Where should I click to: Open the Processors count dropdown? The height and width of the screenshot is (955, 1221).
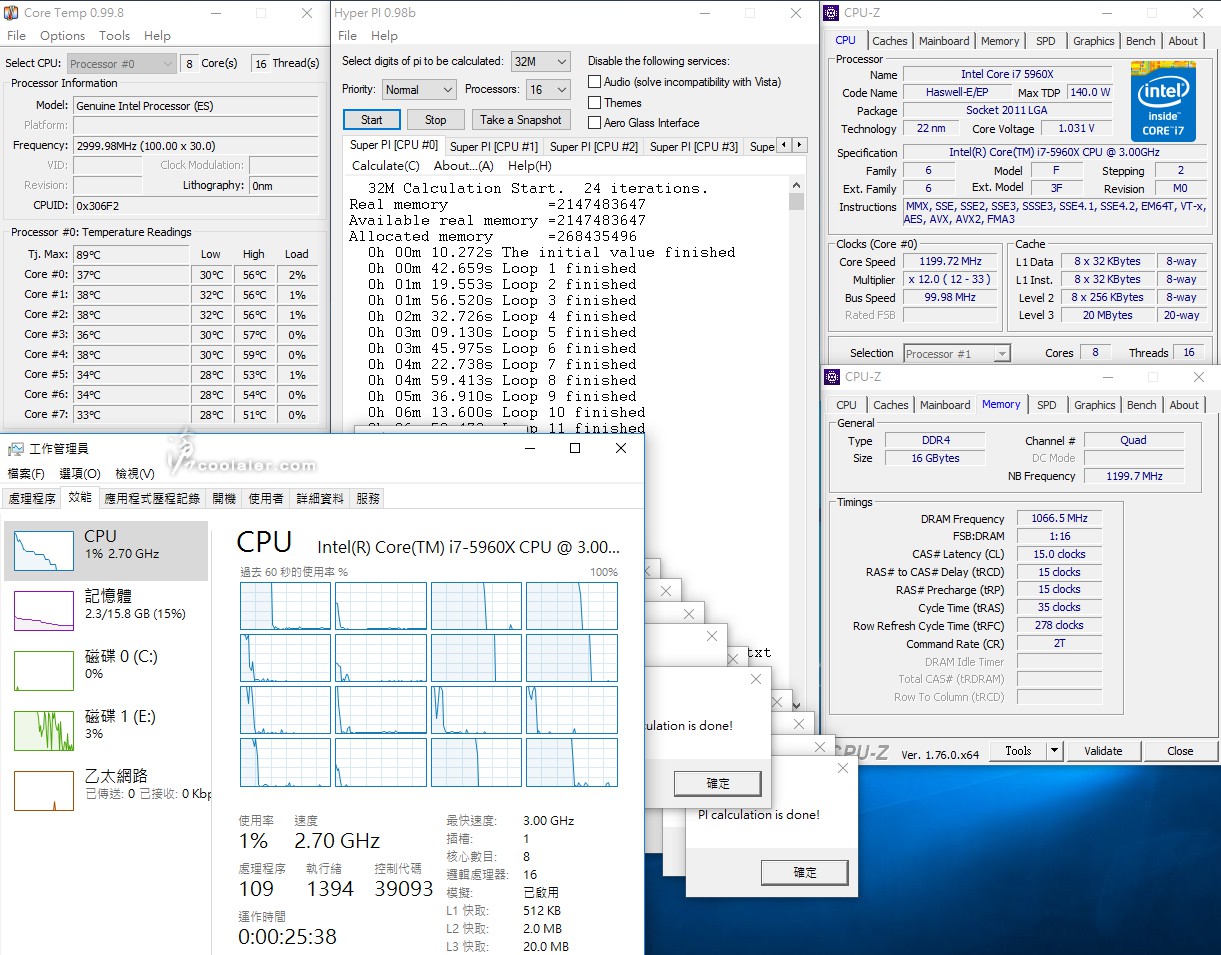point(548,89)
